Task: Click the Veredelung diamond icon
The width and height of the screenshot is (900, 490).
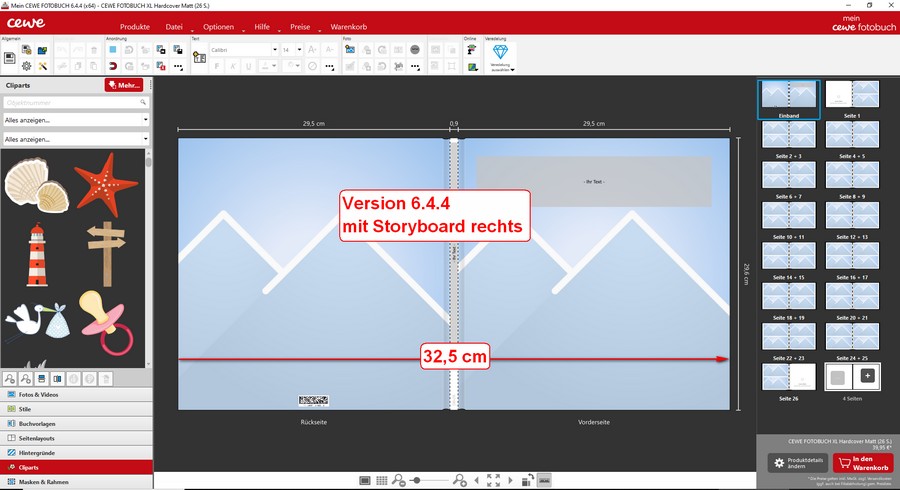Action: click(500, 52)
